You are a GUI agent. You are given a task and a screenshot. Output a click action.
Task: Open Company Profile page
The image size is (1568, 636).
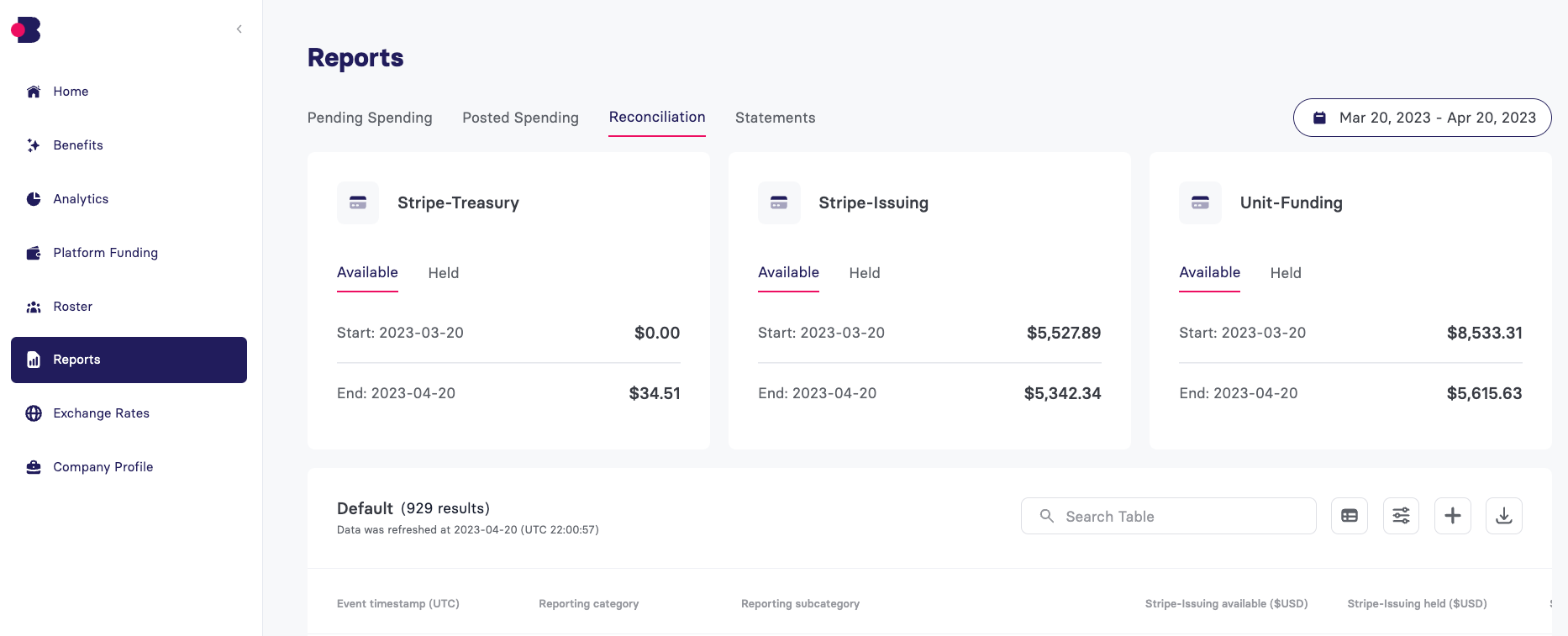pyautogui.click(x=103, y=467)
